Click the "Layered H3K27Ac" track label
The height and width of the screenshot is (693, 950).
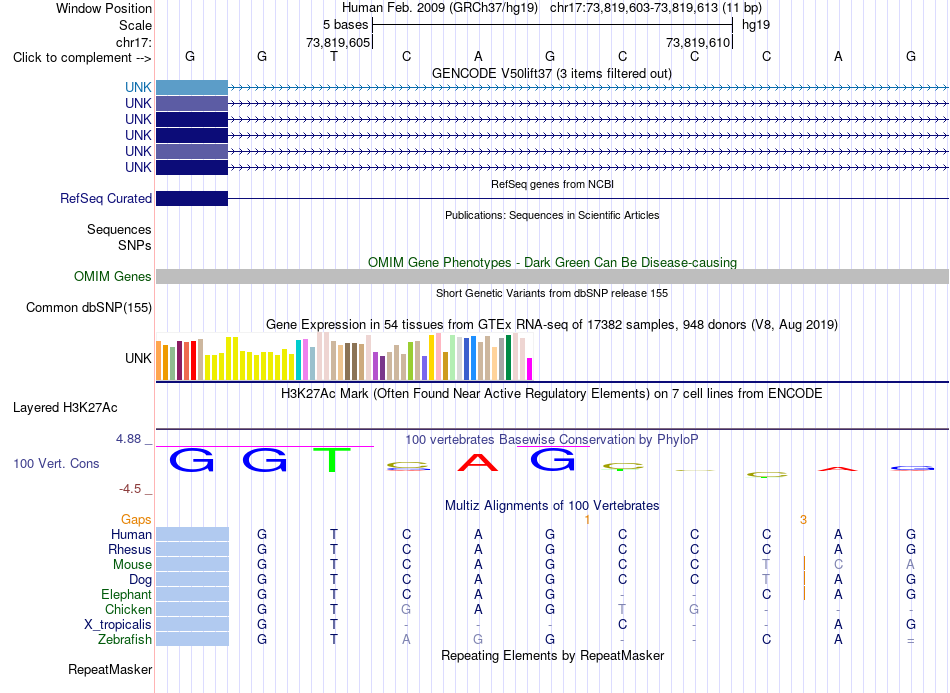[x=65, y=408]
